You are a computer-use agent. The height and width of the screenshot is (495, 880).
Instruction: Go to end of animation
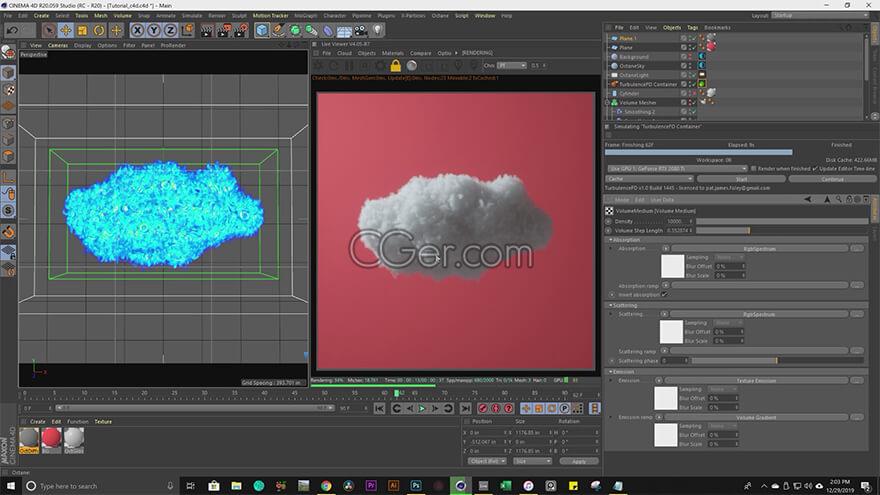point(465,409)
